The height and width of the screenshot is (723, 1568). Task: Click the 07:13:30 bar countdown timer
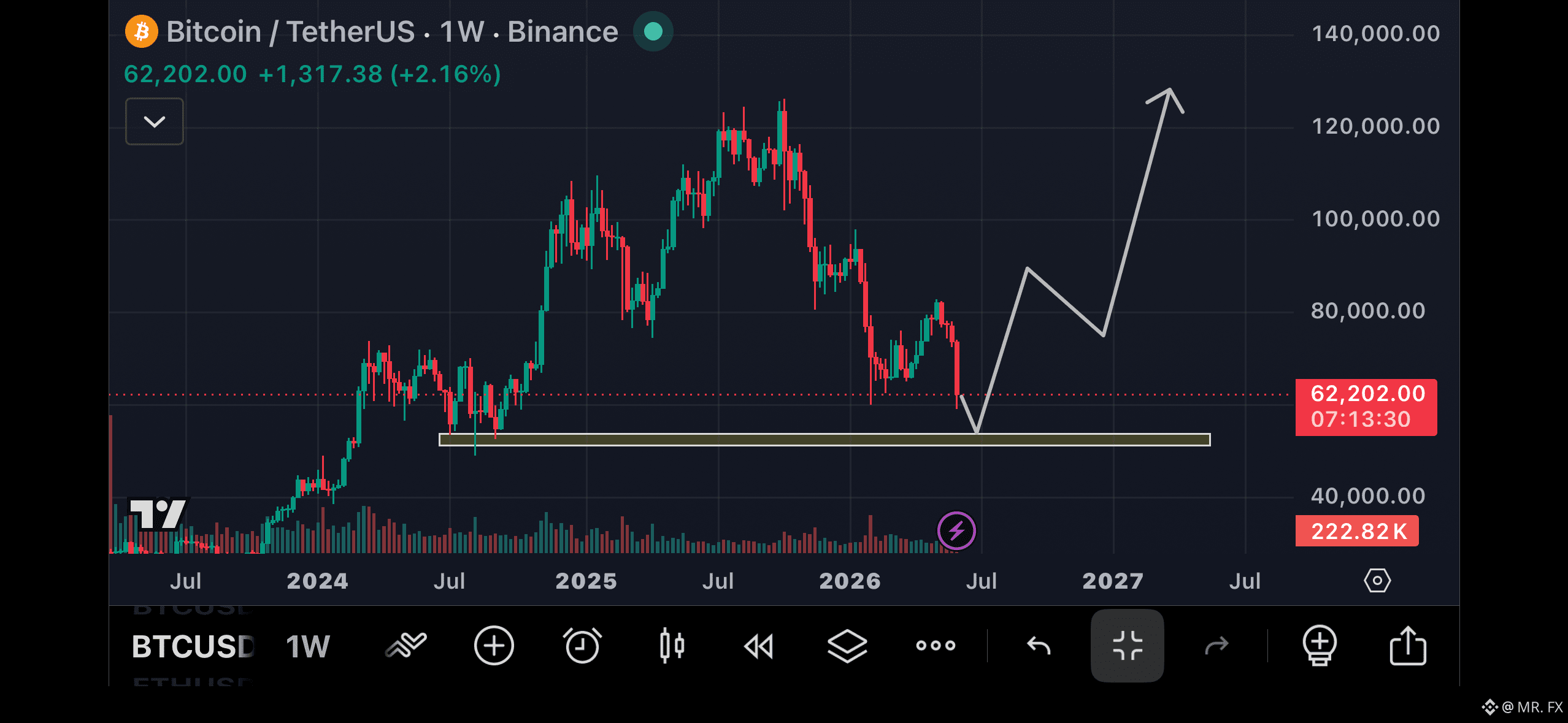tap(1361, 419)
